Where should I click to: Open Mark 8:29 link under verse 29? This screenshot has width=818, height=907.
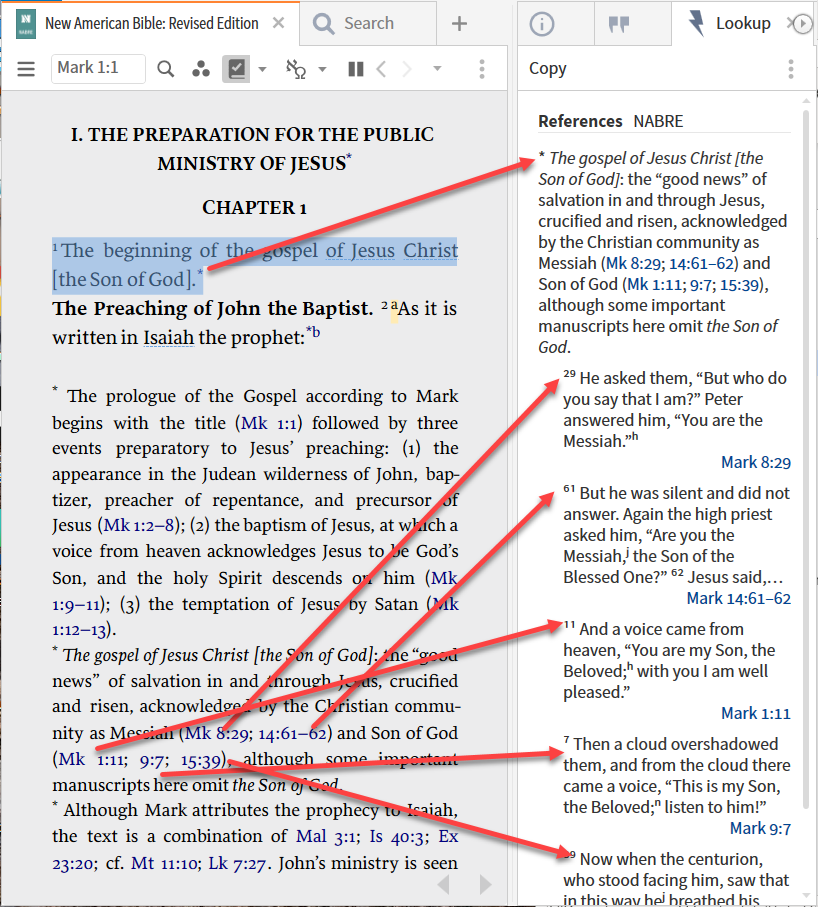[x=756, y=463]
